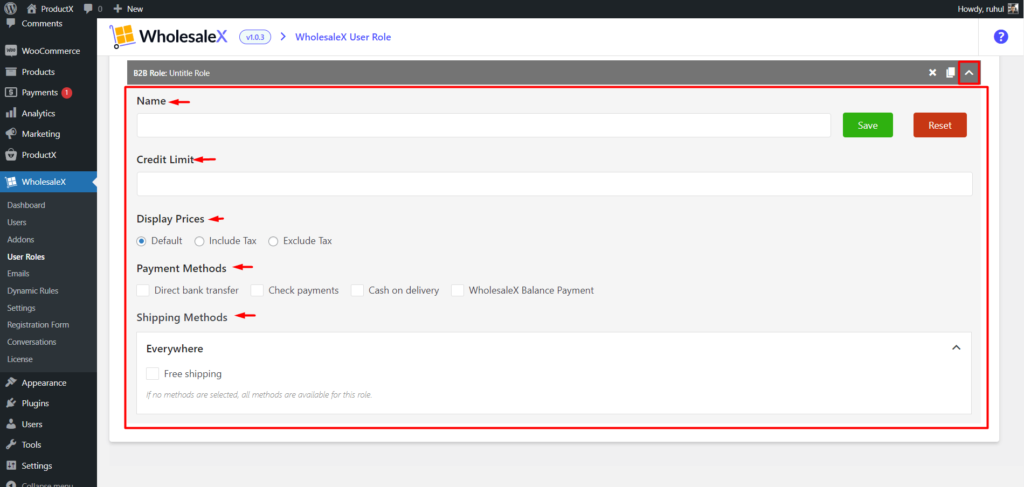Collapse the B2B Role panel chevron
Image resolution: width=1024 pixels, height=487 pixels.
[x=969, y=72]
